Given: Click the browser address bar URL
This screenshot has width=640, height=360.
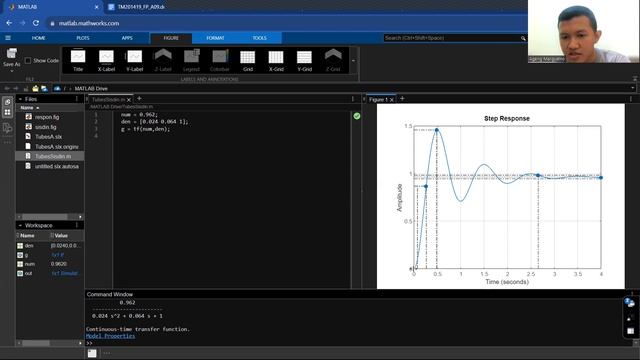Looking at the screenshot, I should [x=89, y=23].
